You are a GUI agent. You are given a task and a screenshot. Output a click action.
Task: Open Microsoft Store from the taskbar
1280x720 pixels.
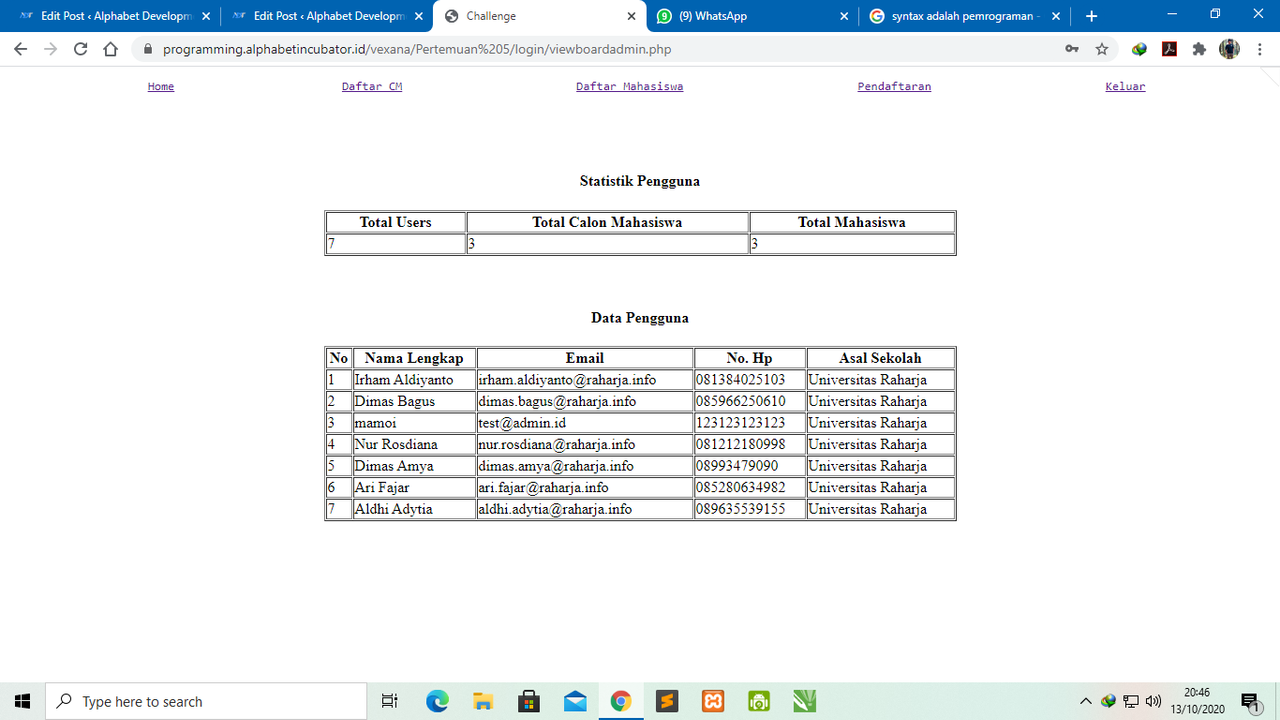coord(529,701)
